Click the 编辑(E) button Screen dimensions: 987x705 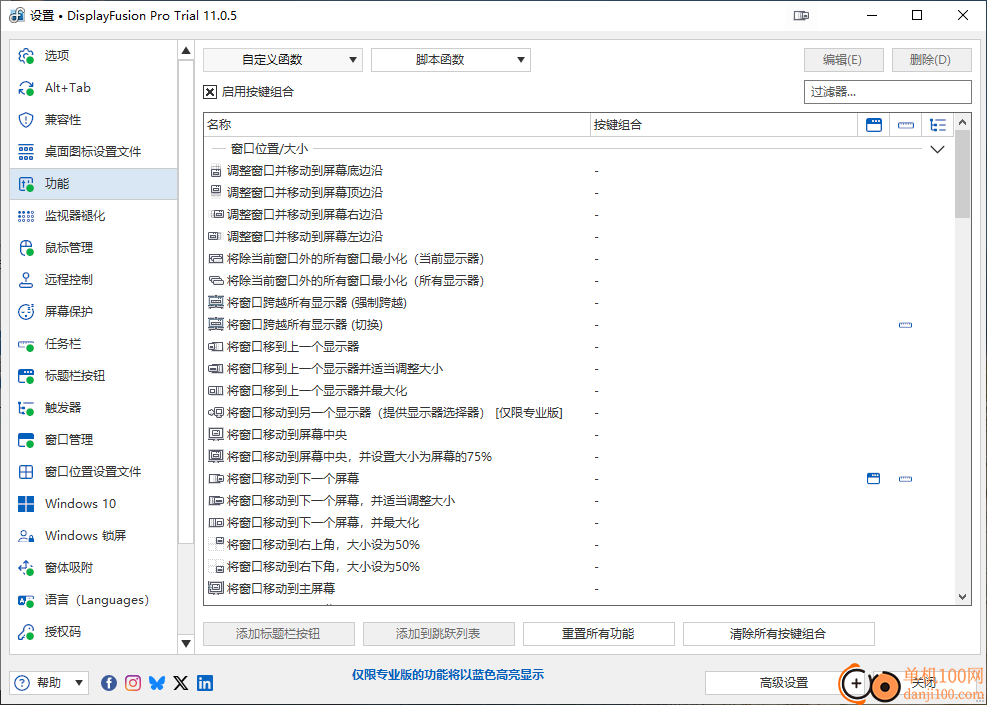pyautogui.click(x=843, y=60)
